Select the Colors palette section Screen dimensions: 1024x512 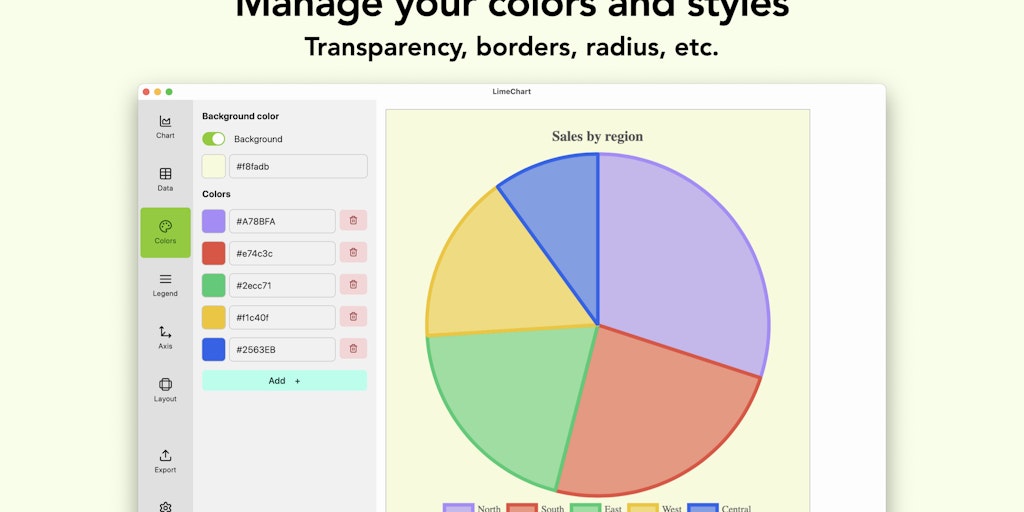pos(165,232)
